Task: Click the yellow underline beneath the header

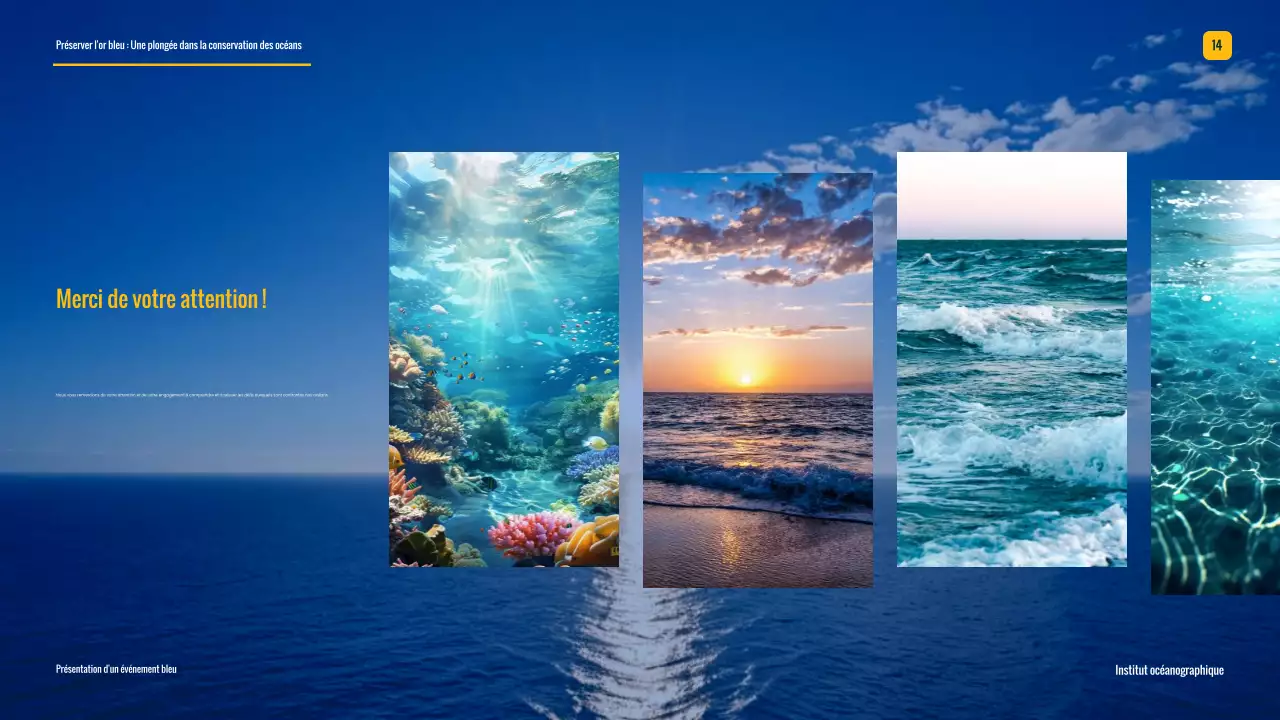Action: pyautogui.click(x=182, y=62)
